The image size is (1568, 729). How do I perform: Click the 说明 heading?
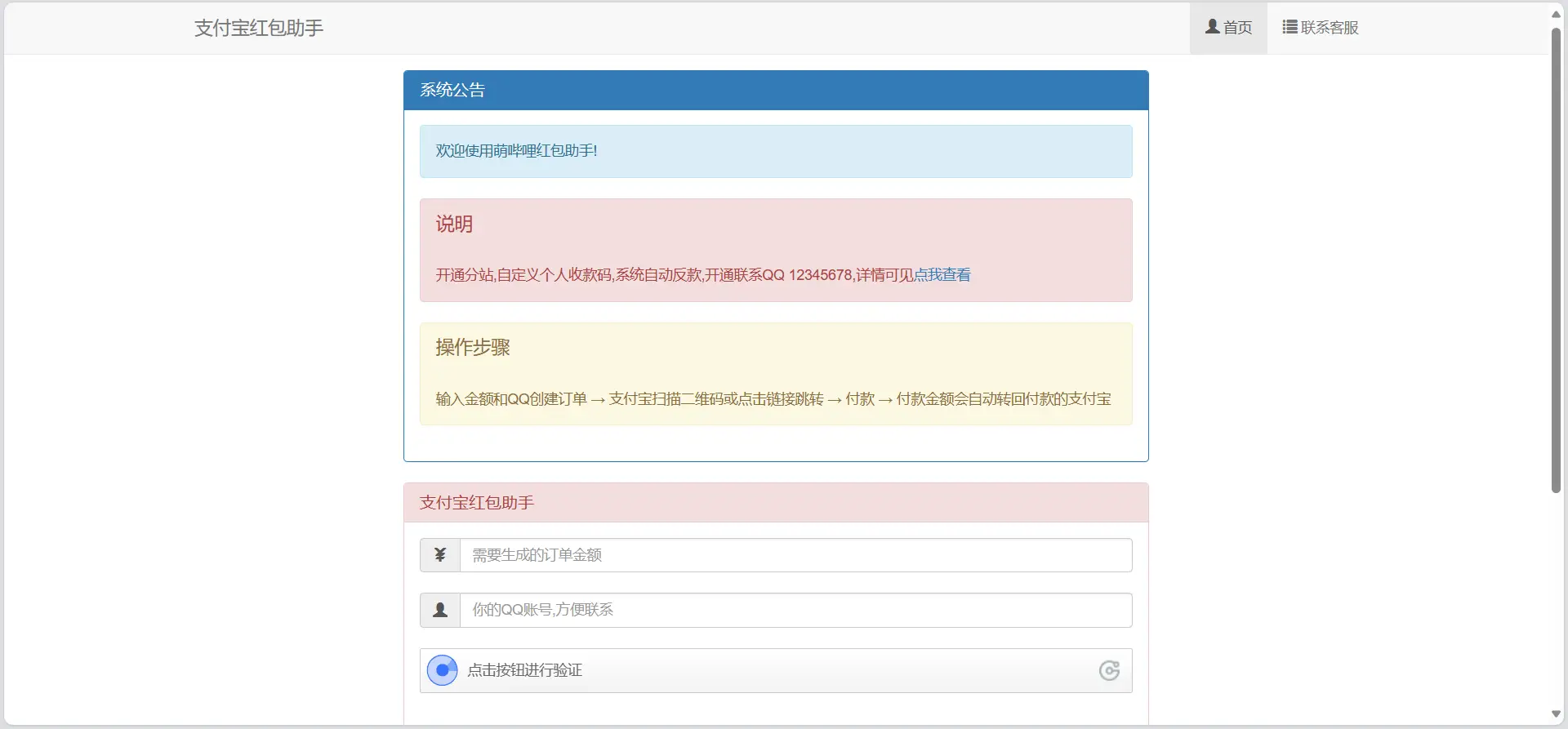454,224
